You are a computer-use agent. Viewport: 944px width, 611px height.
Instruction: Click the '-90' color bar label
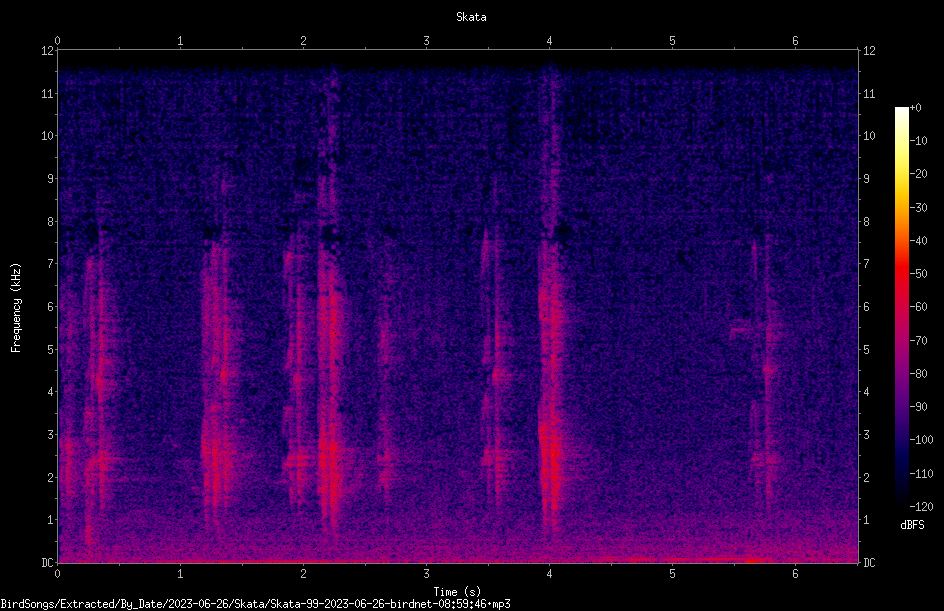918,407
